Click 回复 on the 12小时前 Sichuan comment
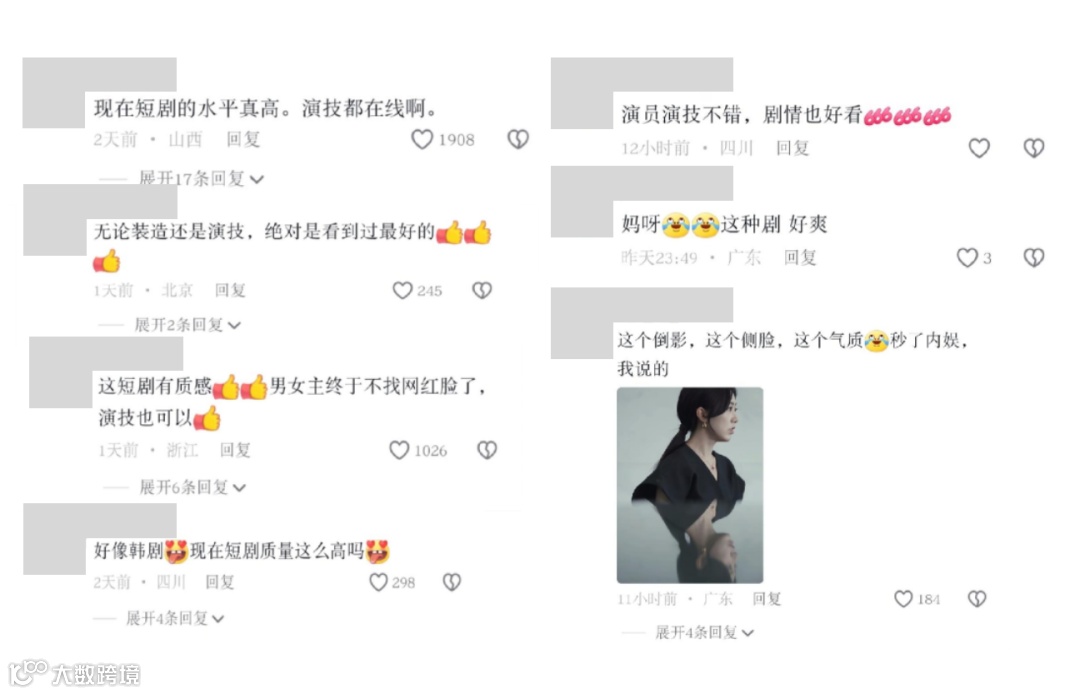Image resolution: width=1080 pixels, height=694 pixels. point(792,148)
